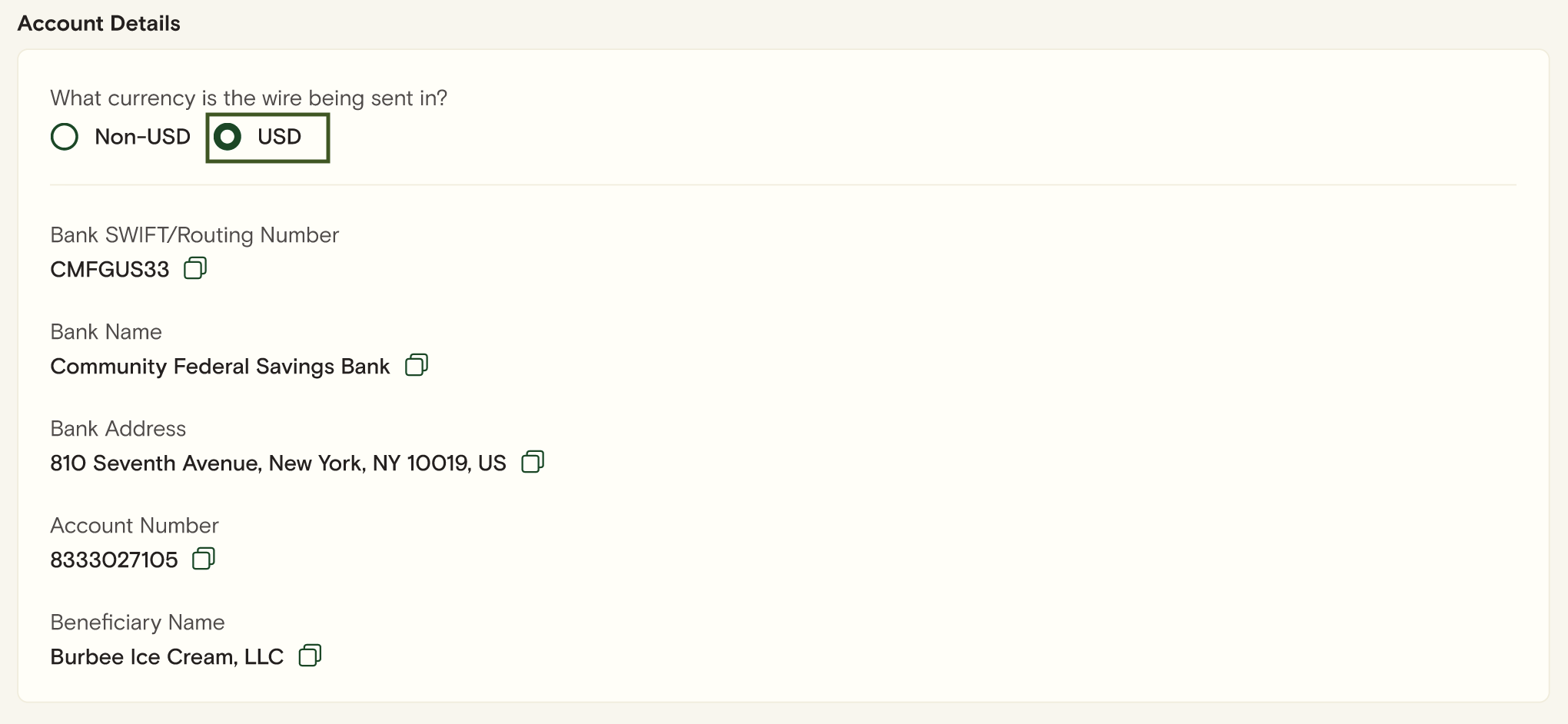Click the Bank Name field label
1568x724 pixels.
106,332
